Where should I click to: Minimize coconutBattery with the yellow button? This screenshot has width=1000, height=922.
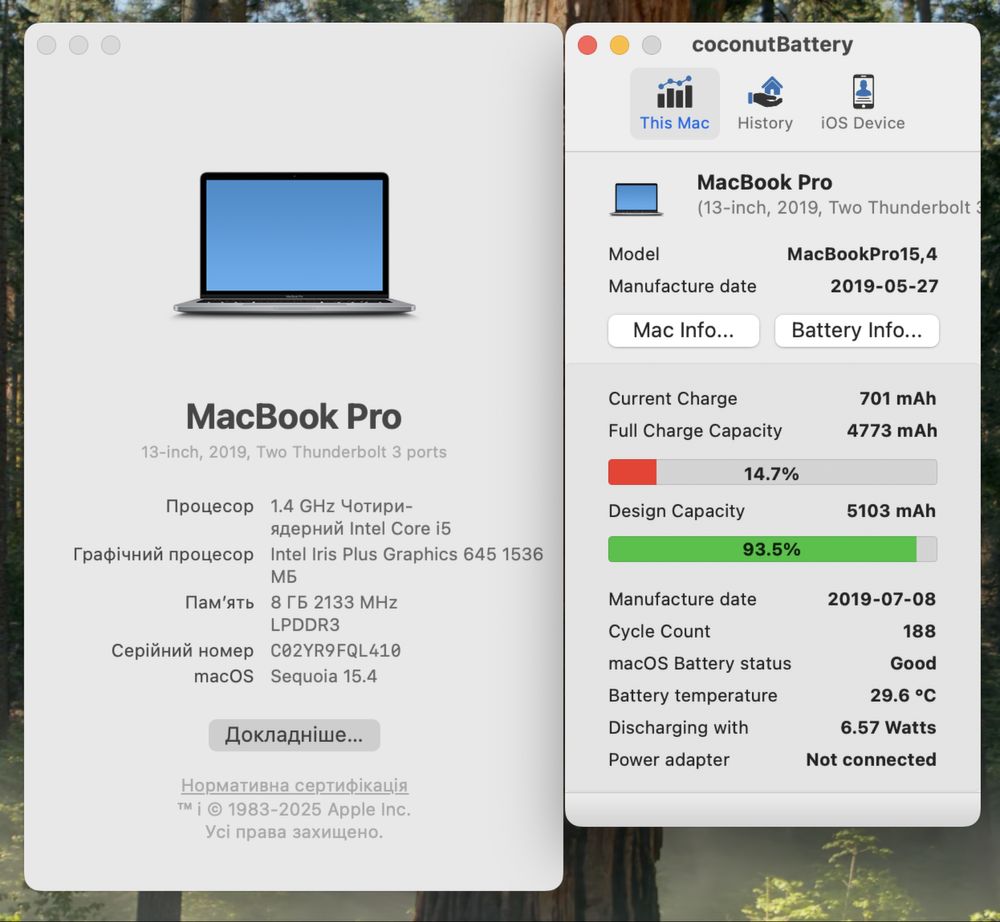619,45
